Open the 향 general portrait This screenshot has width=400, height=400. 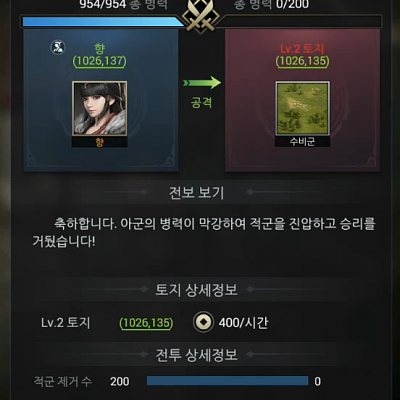(x=100, y=109)
